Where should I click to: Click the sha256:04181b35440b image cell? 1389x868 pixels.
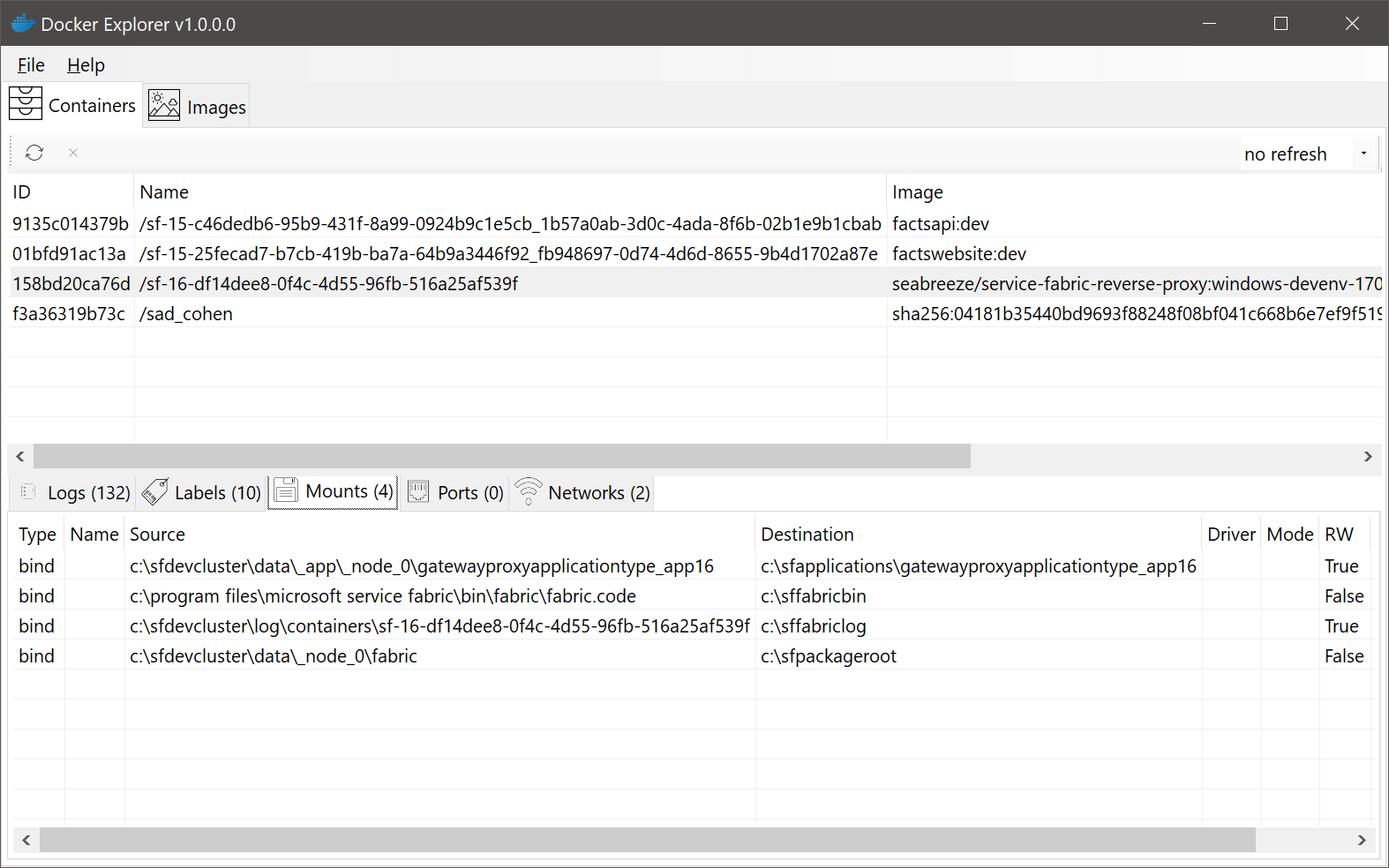[x=1137, y=314]
